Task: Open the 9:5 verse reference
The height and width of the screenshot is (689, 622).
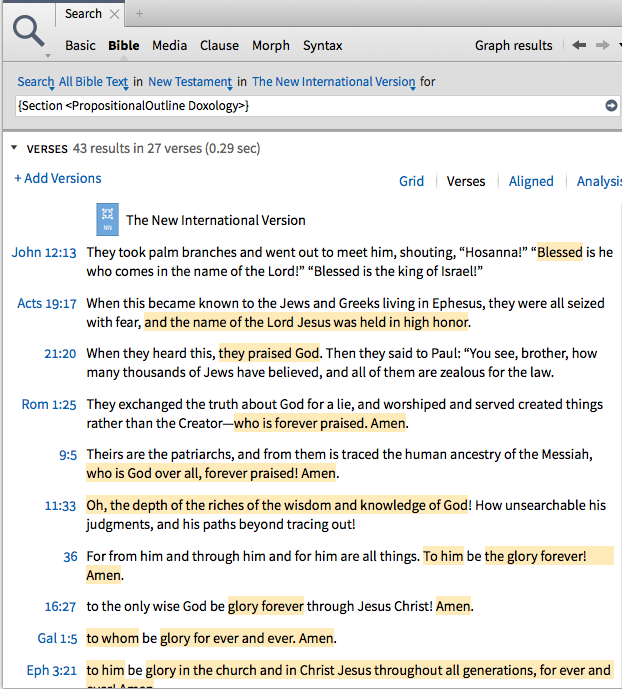Action: [68, 455]
